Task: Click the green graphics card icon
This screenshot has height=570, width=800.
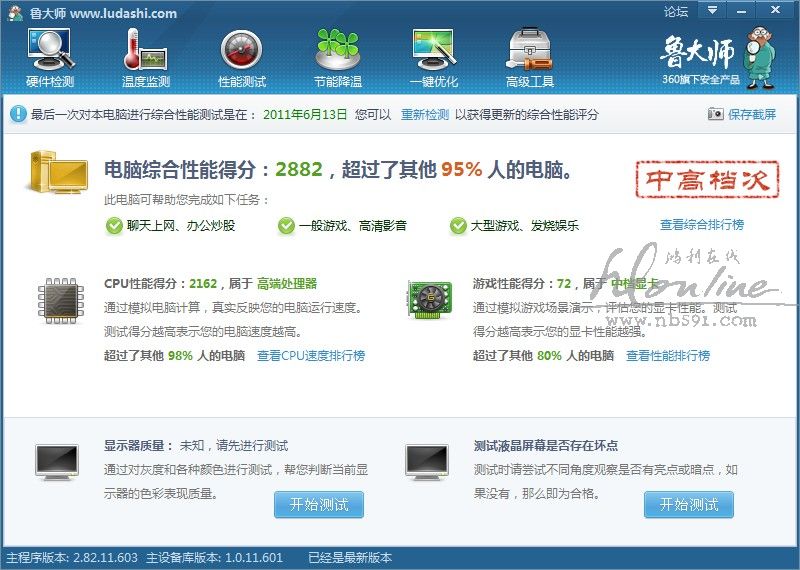Action: pos(430,300)
